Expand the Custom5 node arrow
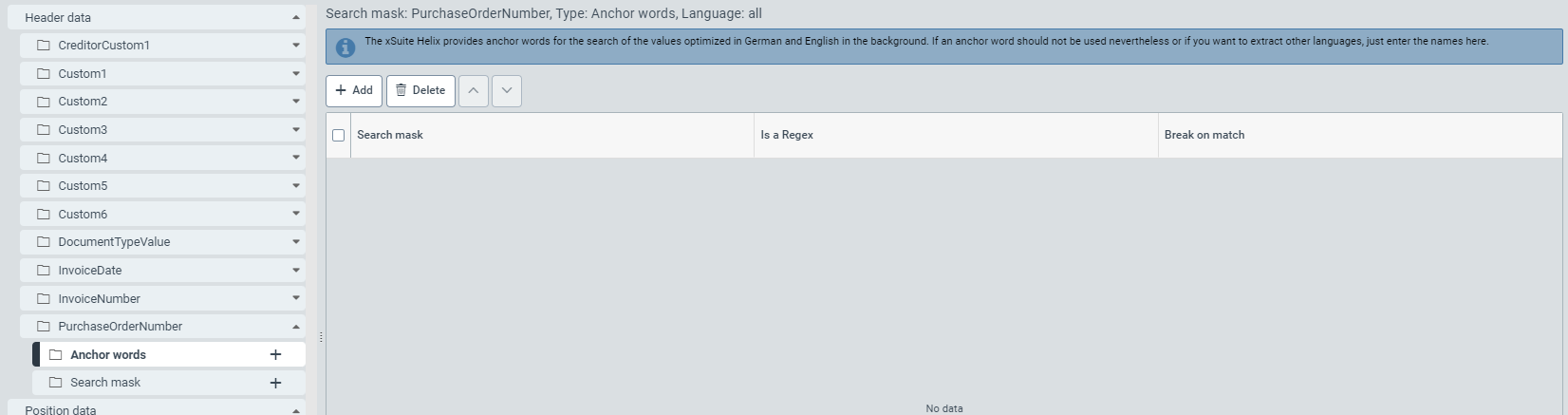 coord(296,185)
